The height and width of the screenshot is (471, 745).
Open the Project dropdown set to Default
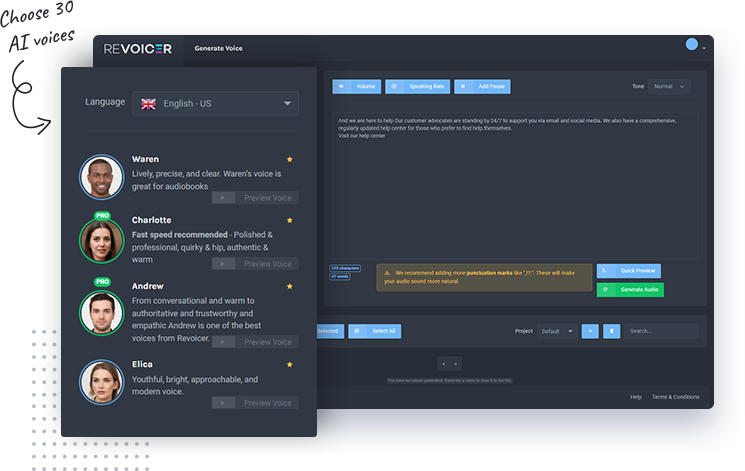[556, 331]
